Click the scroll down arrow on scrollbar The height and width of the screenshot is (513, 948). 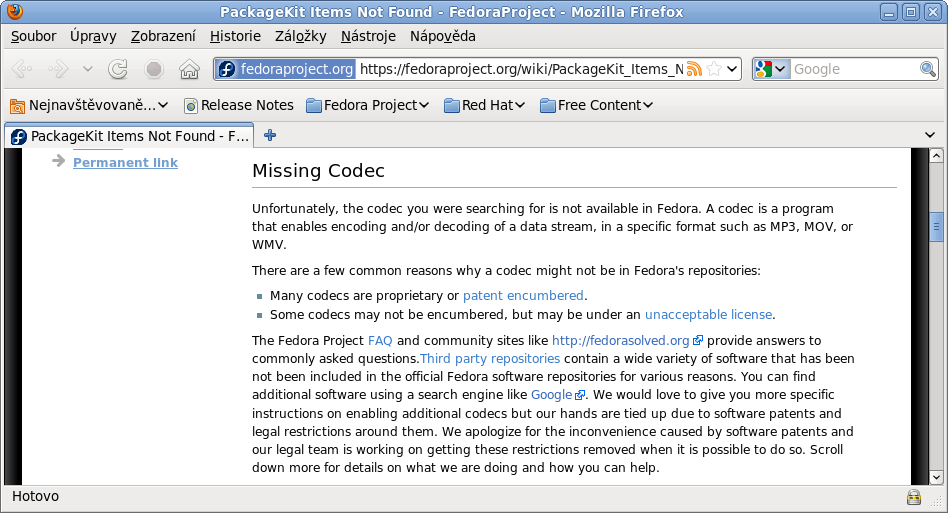click(936, 477)
